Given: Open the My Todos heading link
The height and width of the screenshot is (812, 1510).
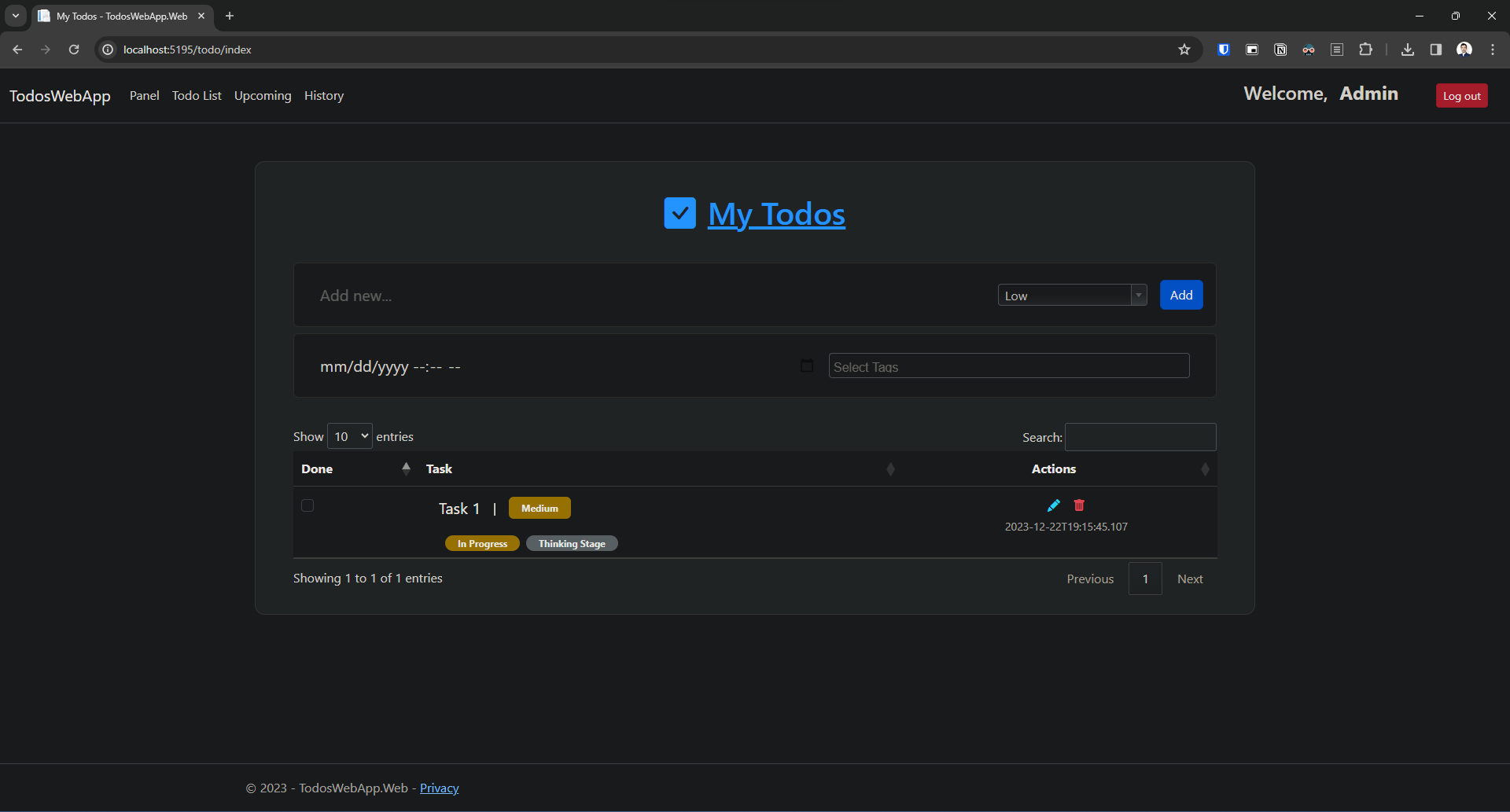Looking at the screenshot, I should click(x=777, y=214).
